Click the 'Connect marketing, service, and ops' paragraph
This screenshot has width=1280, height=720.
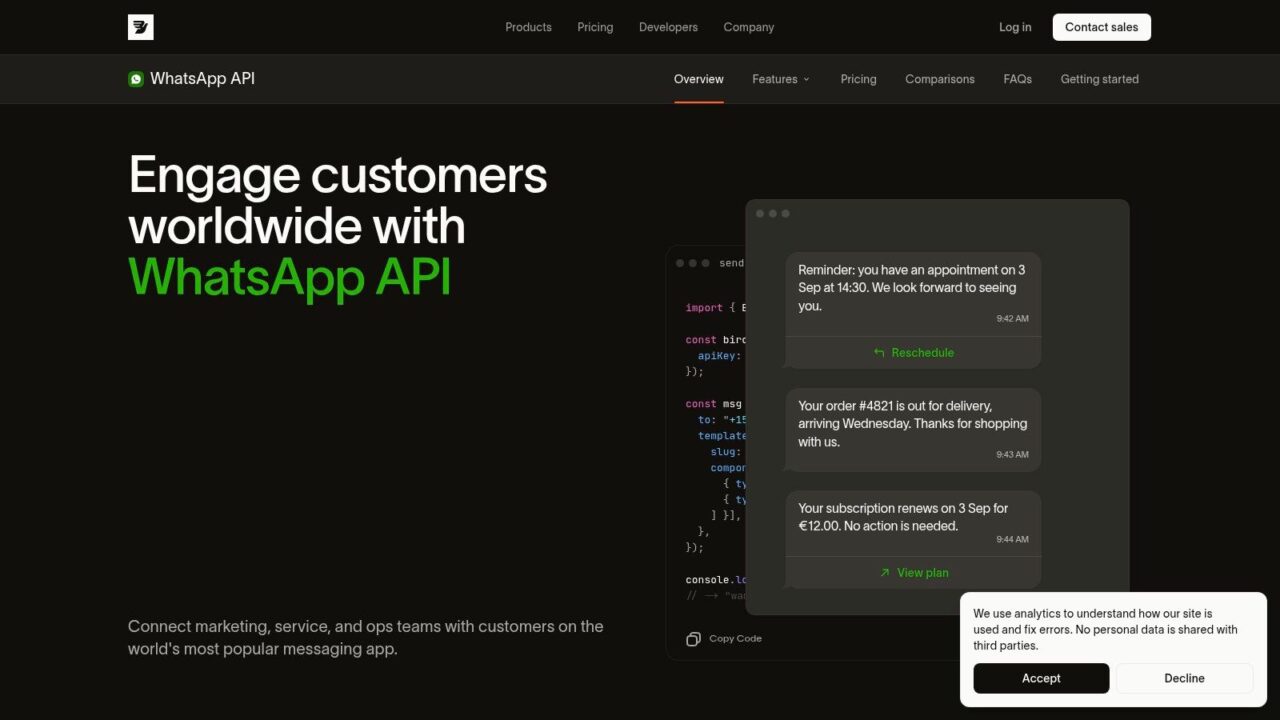366,638
